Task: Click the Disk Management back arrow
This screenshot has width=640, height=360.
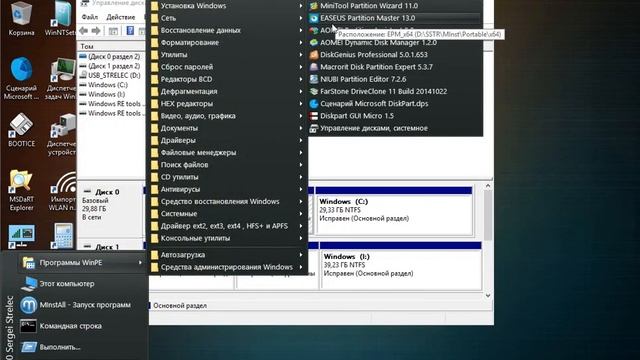Action: pyautogui.click(x=84, y=31)
